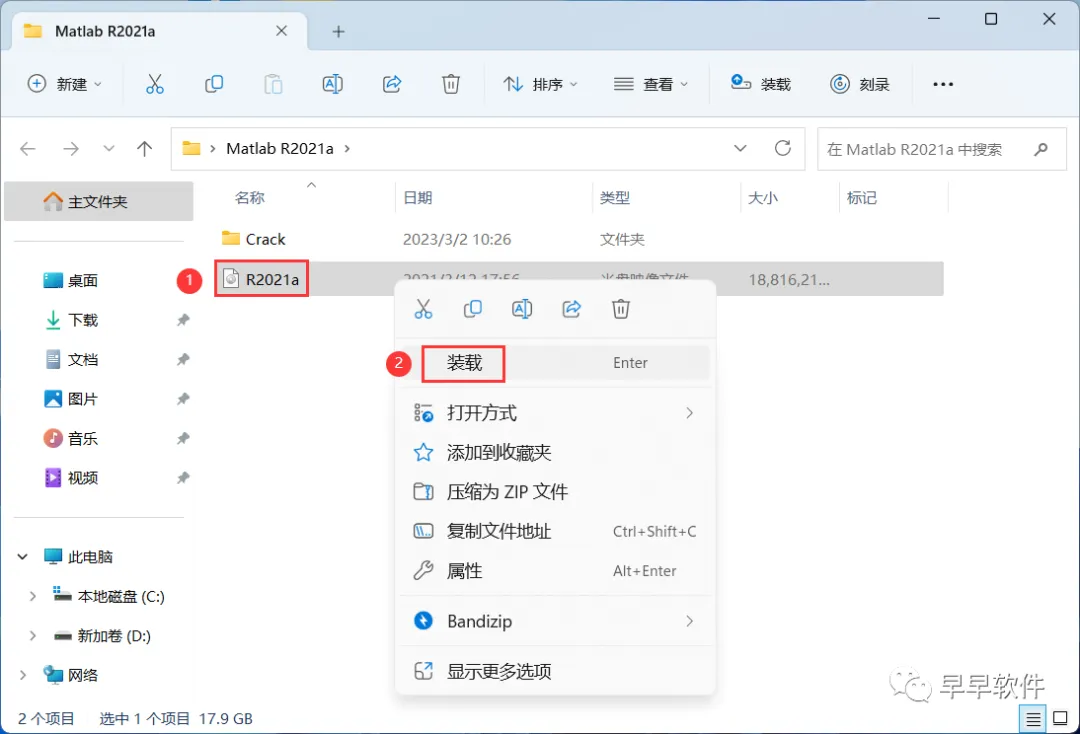
Task: Click the Copy icon in the toolbar
Action: pos(214,84)
